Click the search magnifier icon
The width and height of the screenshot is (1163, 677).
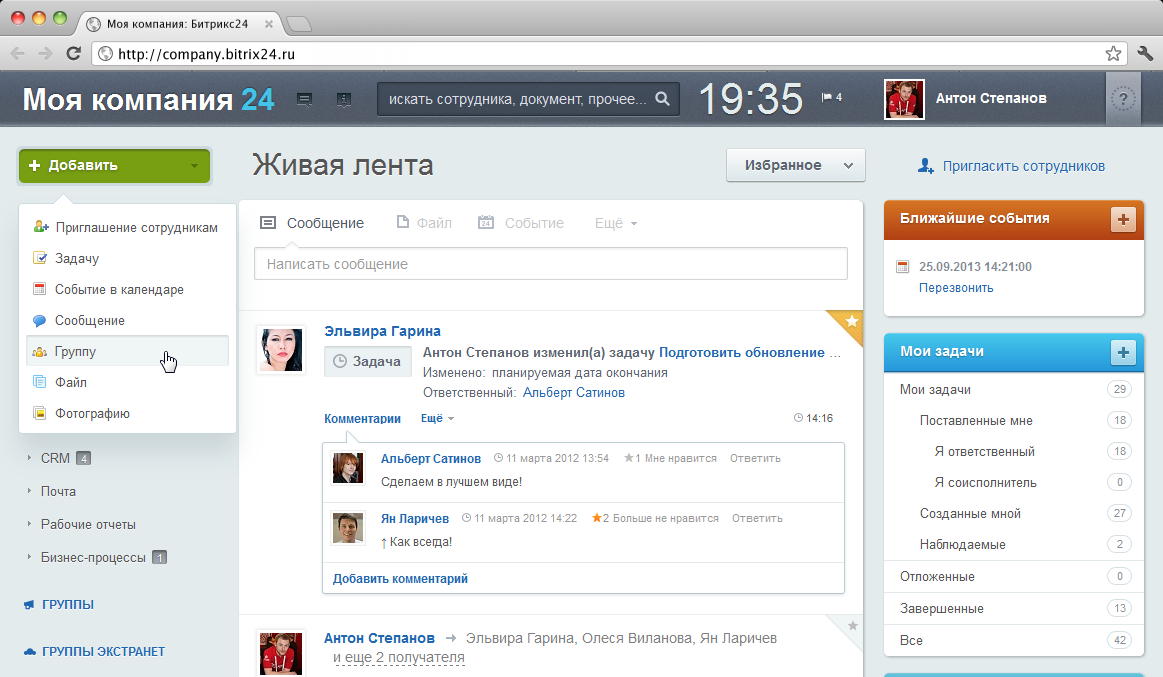pos(662,99)
